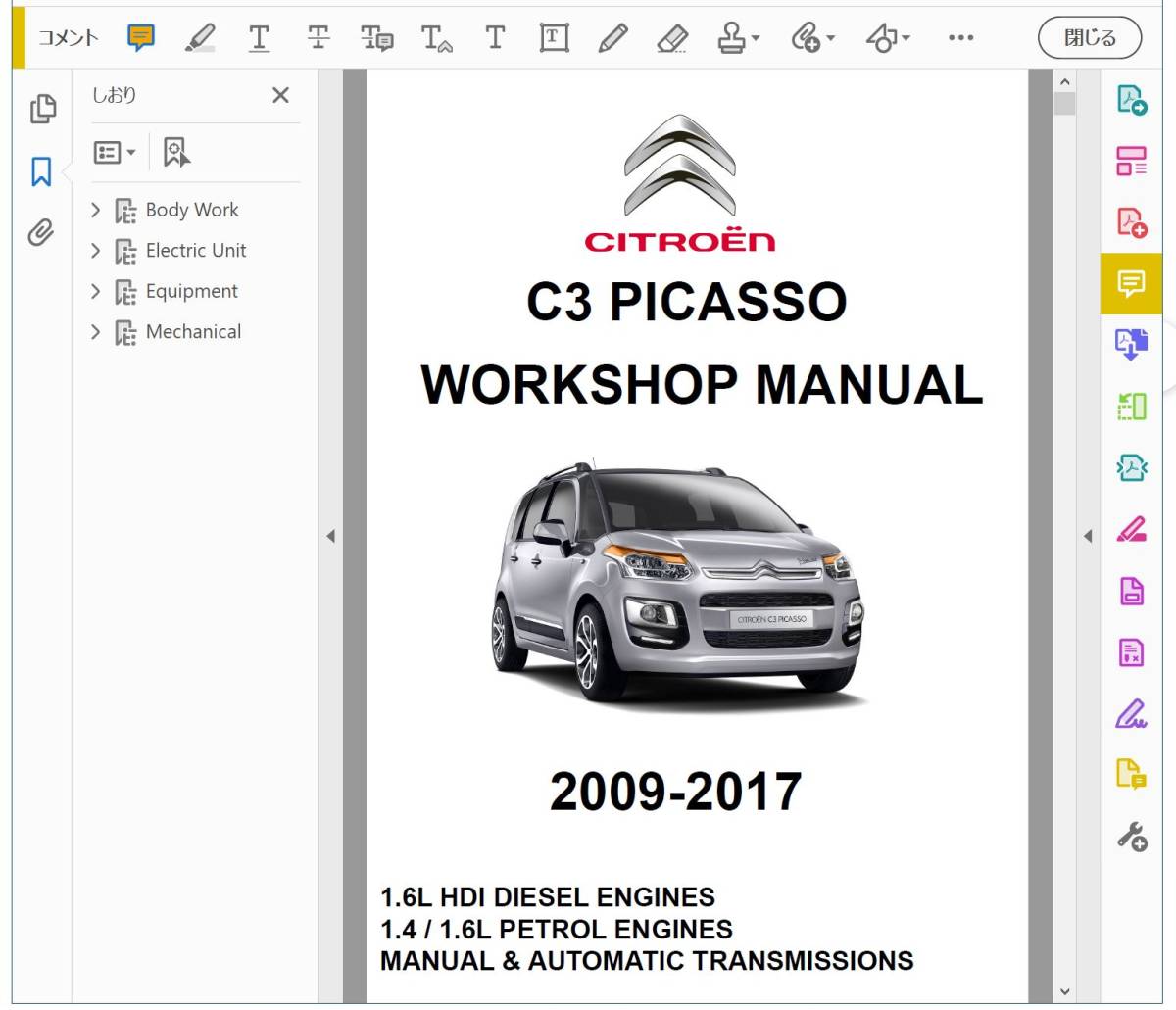Click the vertical scrollbar thumb

pos(1065,104)
